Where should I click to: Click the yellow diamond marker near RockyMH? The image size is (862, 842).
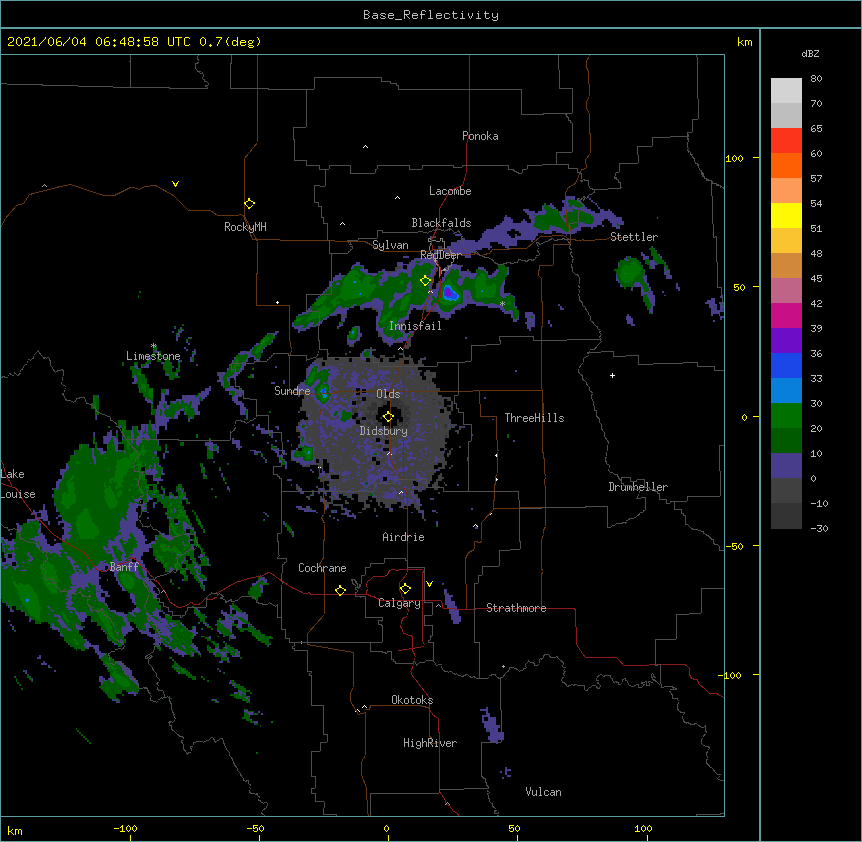pos(250,204)
